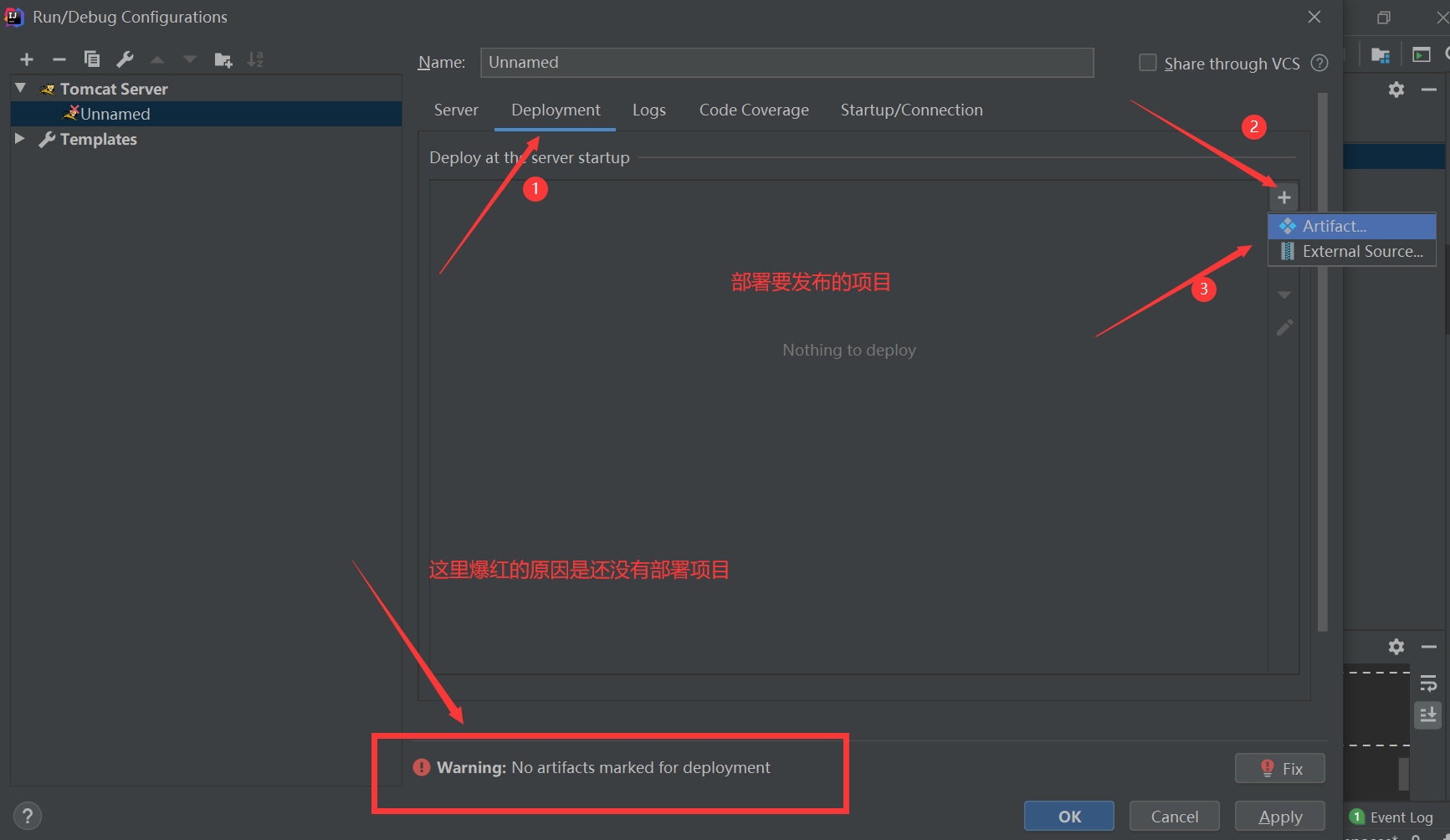
Task: Open the Logs tab
Action: (x=649, y=110)
